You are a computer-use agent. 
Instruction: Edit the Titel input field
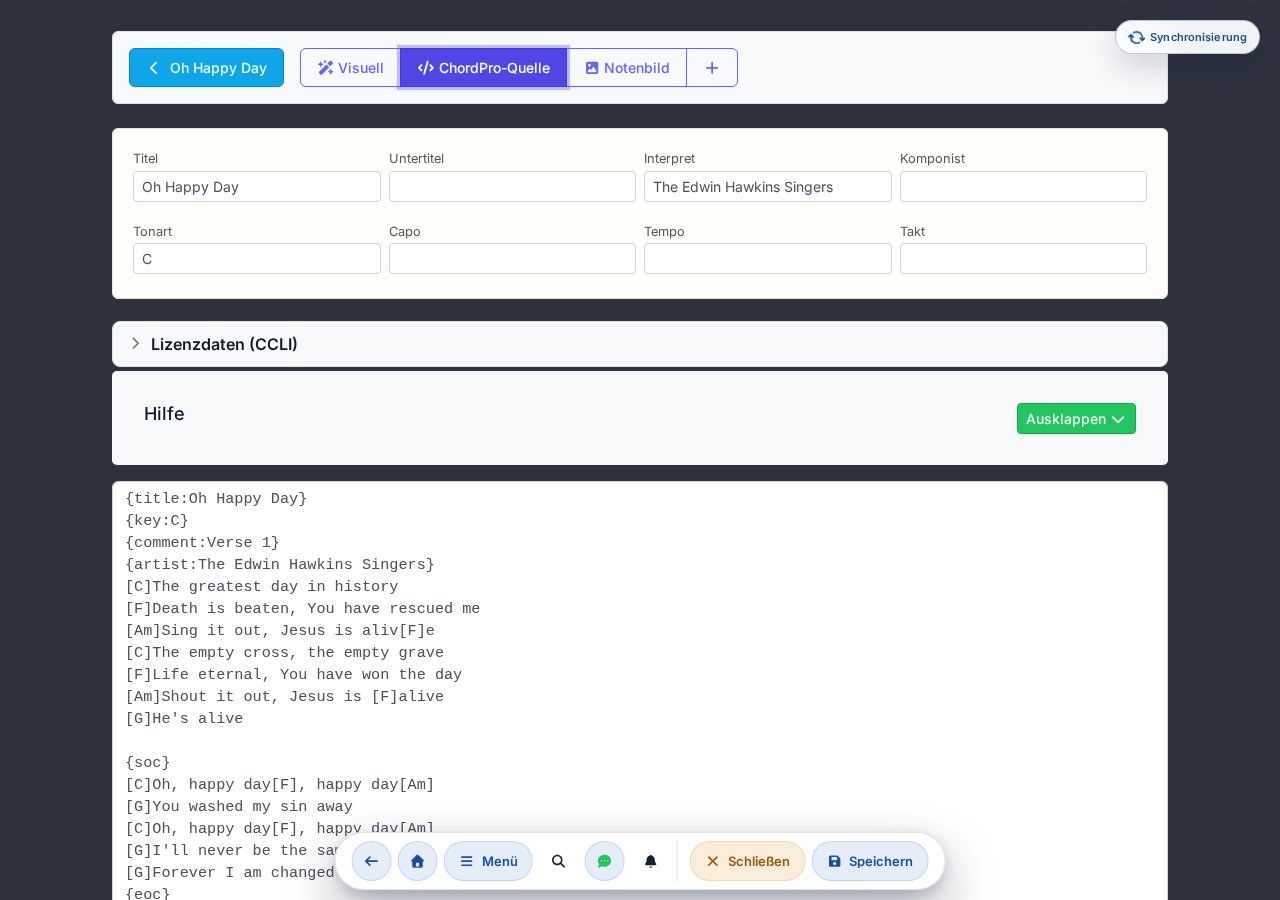tap(257, 187)
